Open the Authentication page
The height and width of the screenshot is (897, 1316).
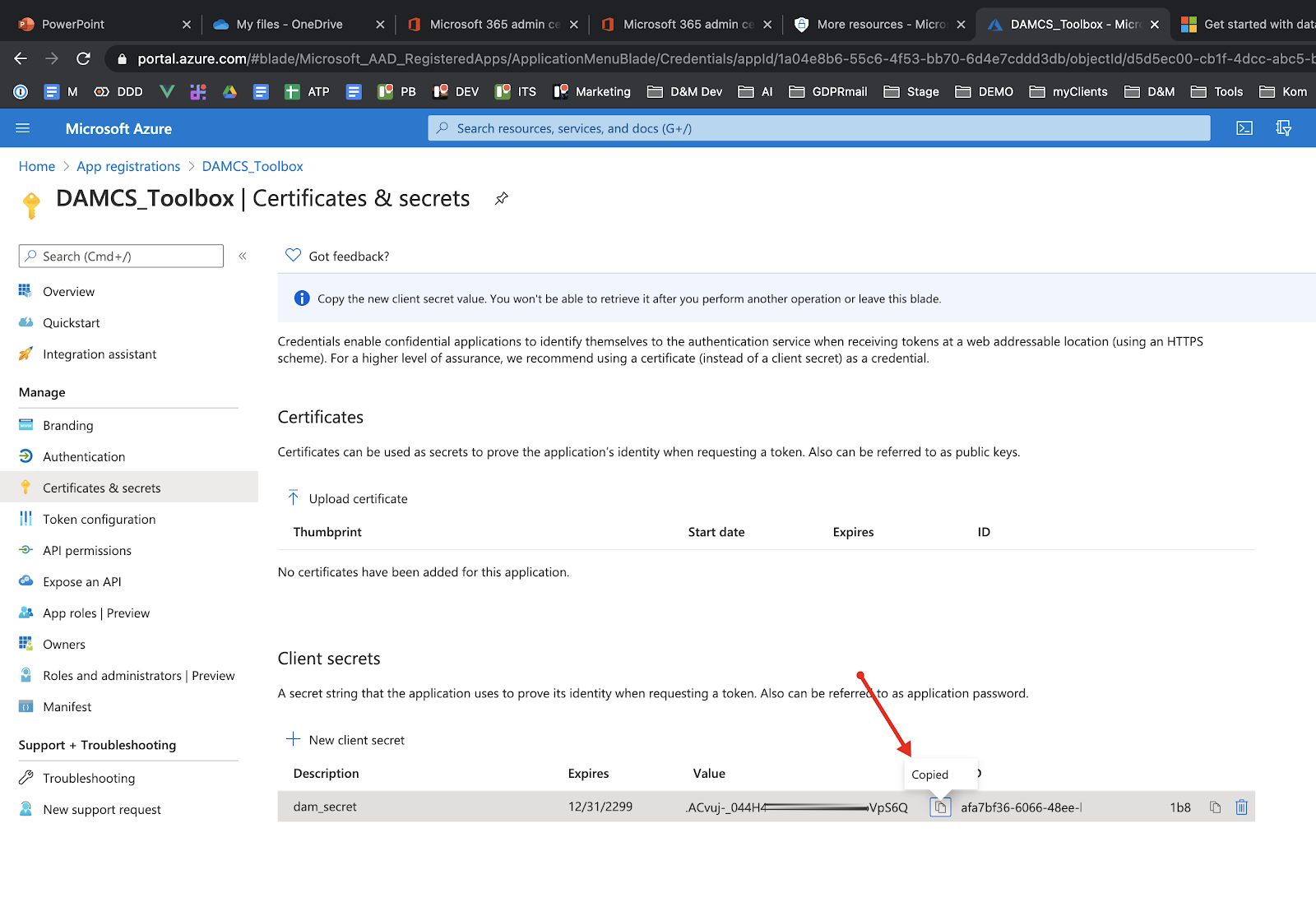84,457
